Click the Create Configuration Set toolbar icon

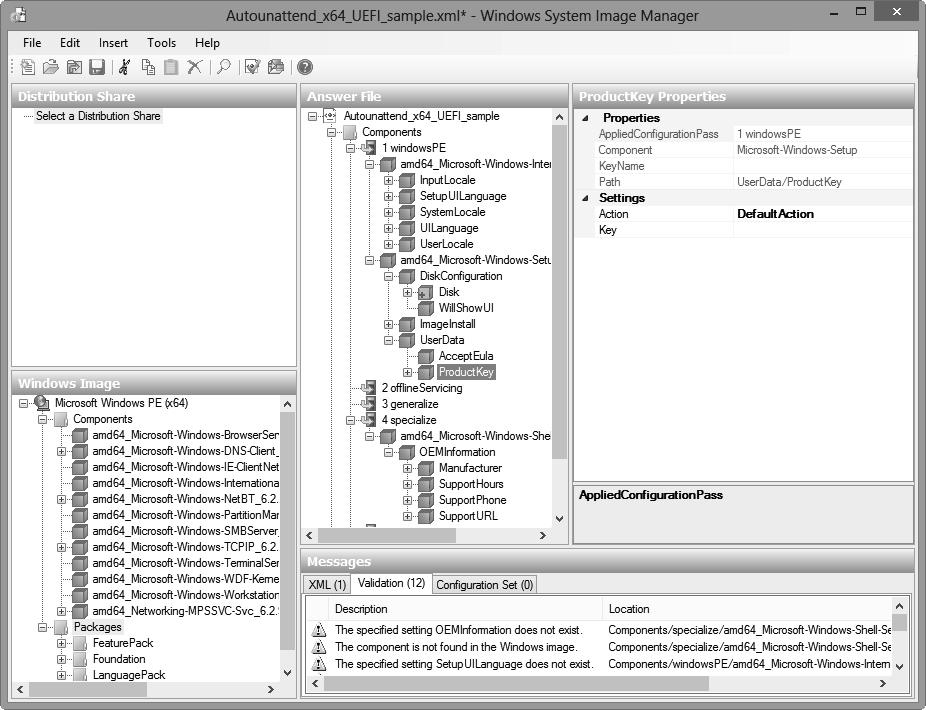pos(276,67)
